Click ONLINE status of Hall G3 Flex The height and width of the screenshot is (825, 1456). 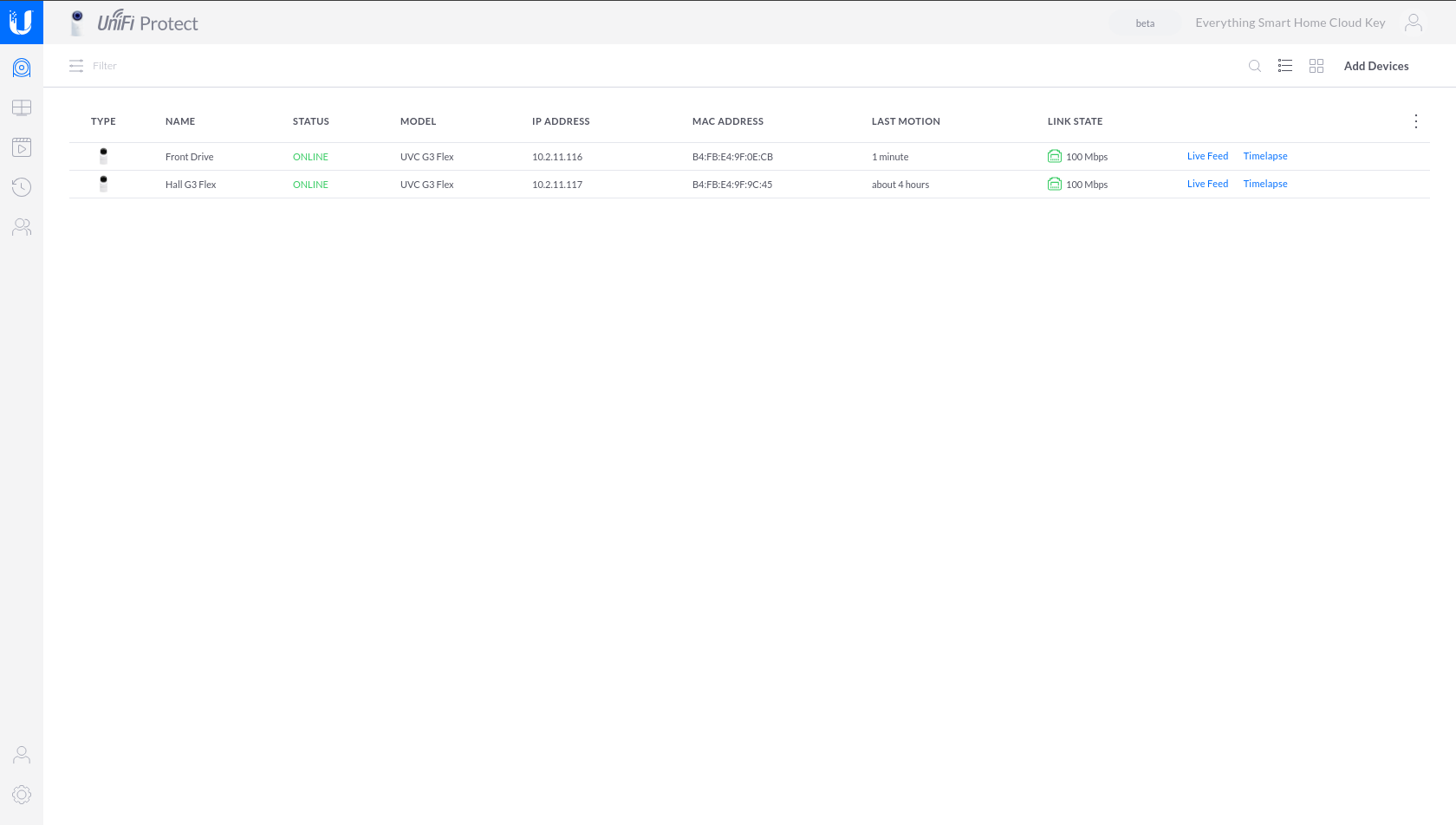(310, 185)
